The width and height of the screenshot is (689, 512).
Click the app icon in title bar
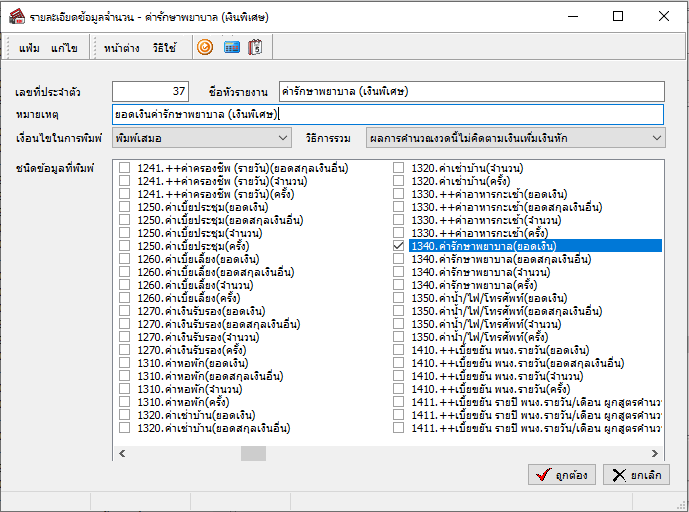(16, 16)
